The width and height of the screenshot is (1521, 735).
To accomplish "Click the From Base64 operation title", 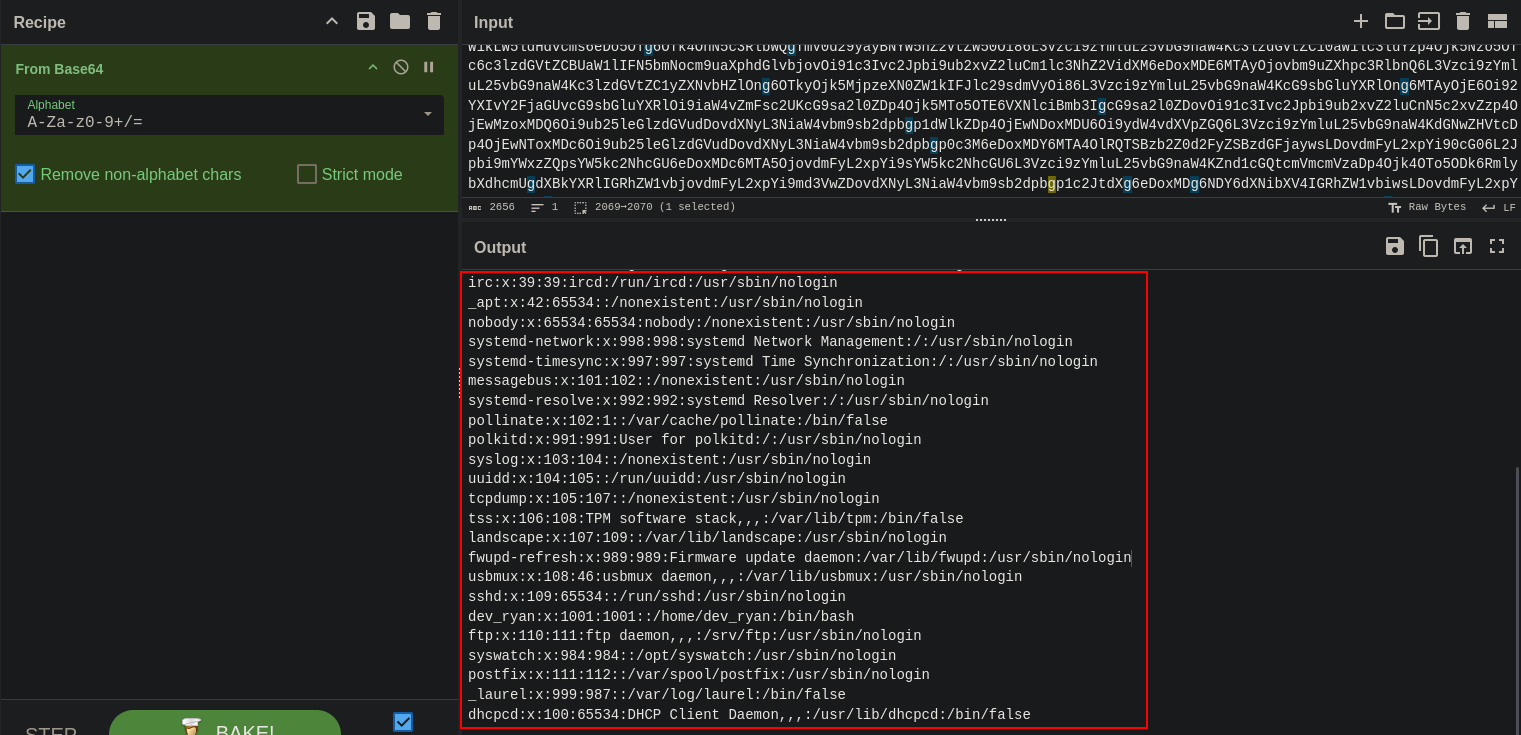I will 59,68.
